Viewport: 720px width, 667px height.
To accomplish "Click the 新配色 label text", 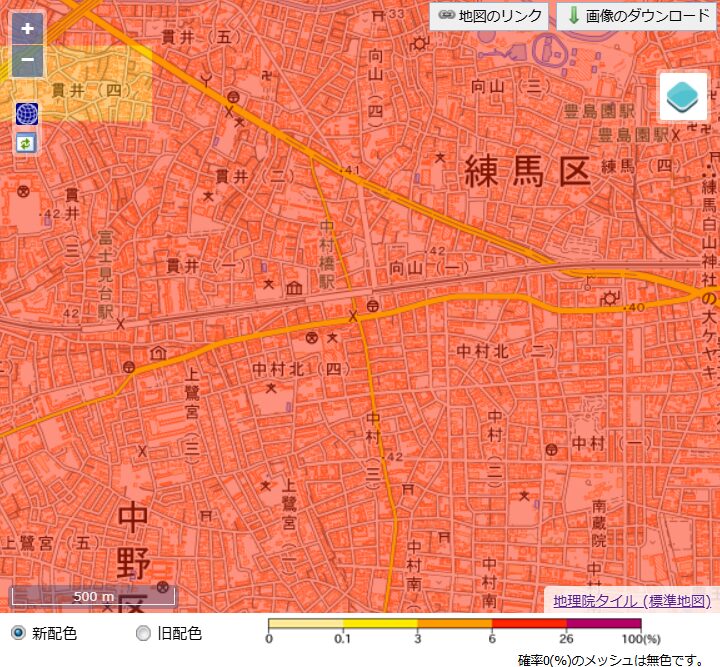I will (x=54, y=633).
